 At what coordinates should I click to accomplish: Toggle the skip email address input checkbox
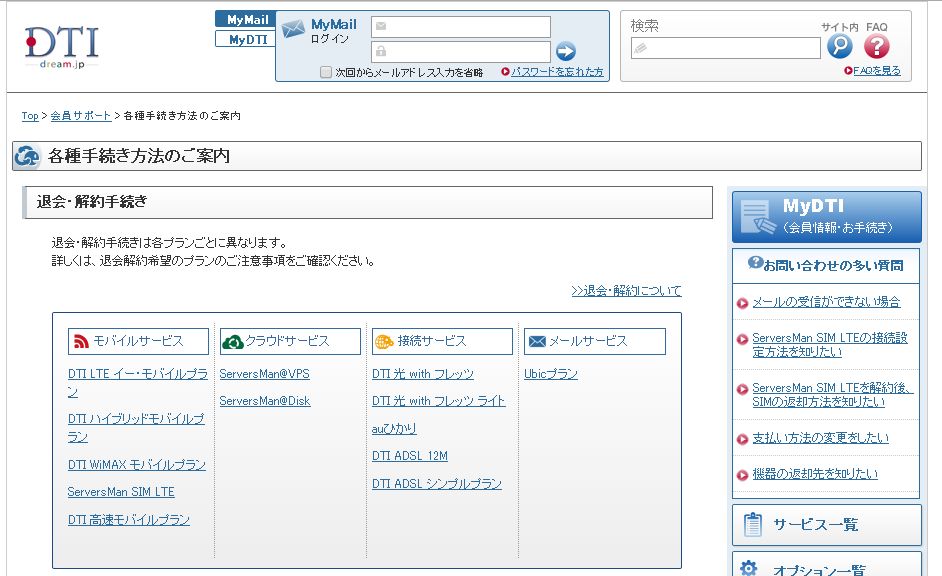[x=326, y=72]
